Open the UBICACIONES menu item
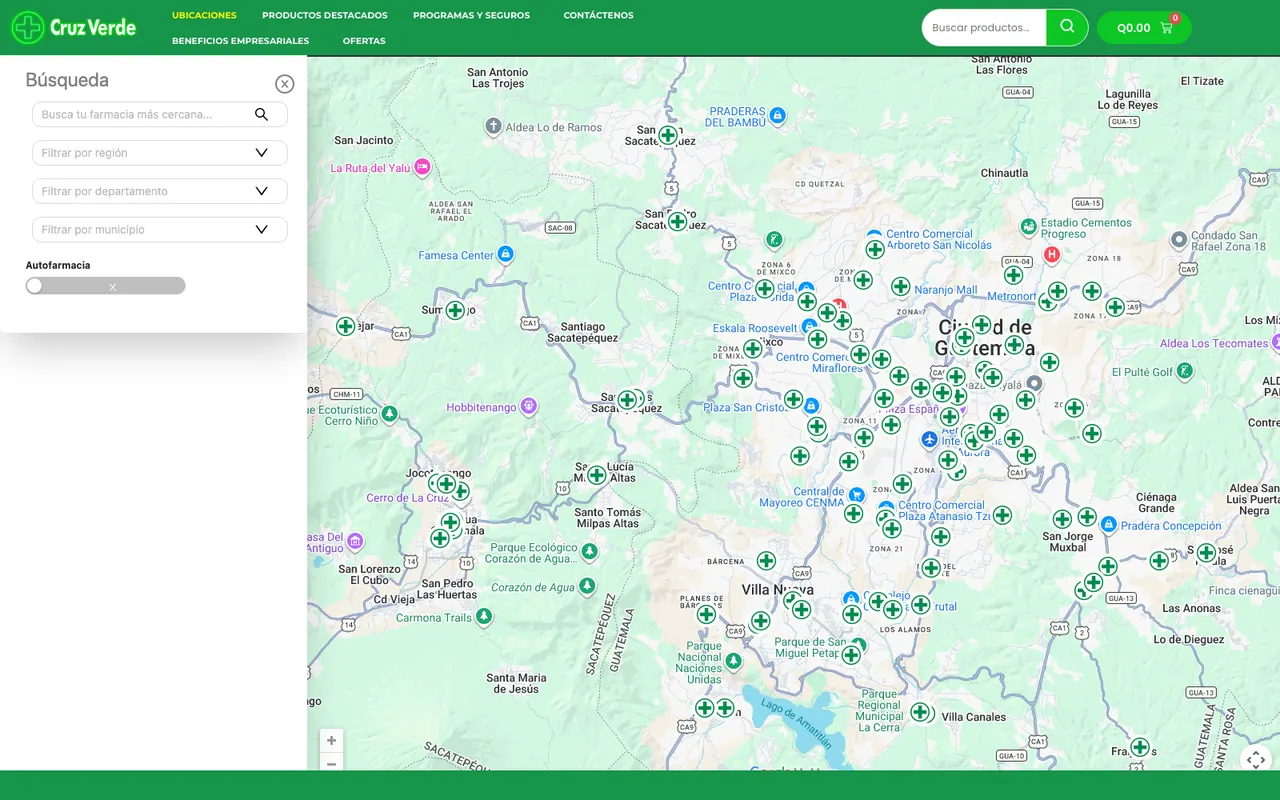 (x=204, y=15)
